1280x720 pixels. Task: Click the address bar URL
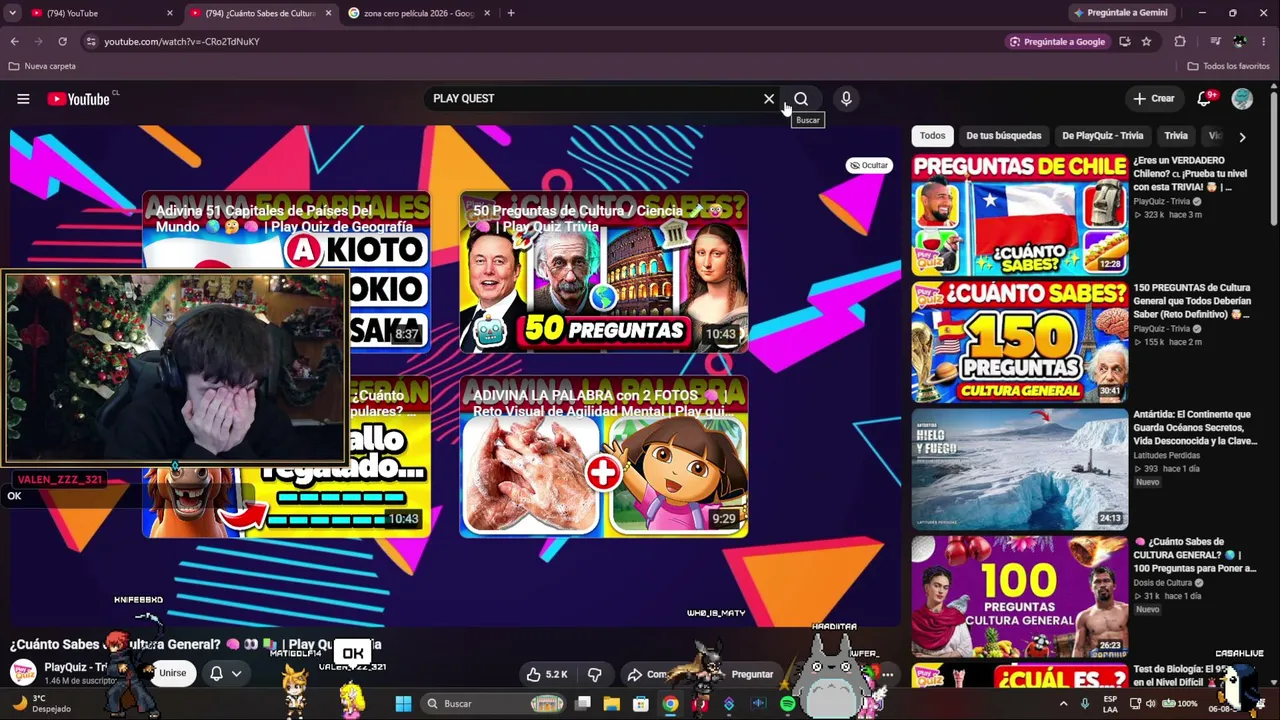[182, 41]
